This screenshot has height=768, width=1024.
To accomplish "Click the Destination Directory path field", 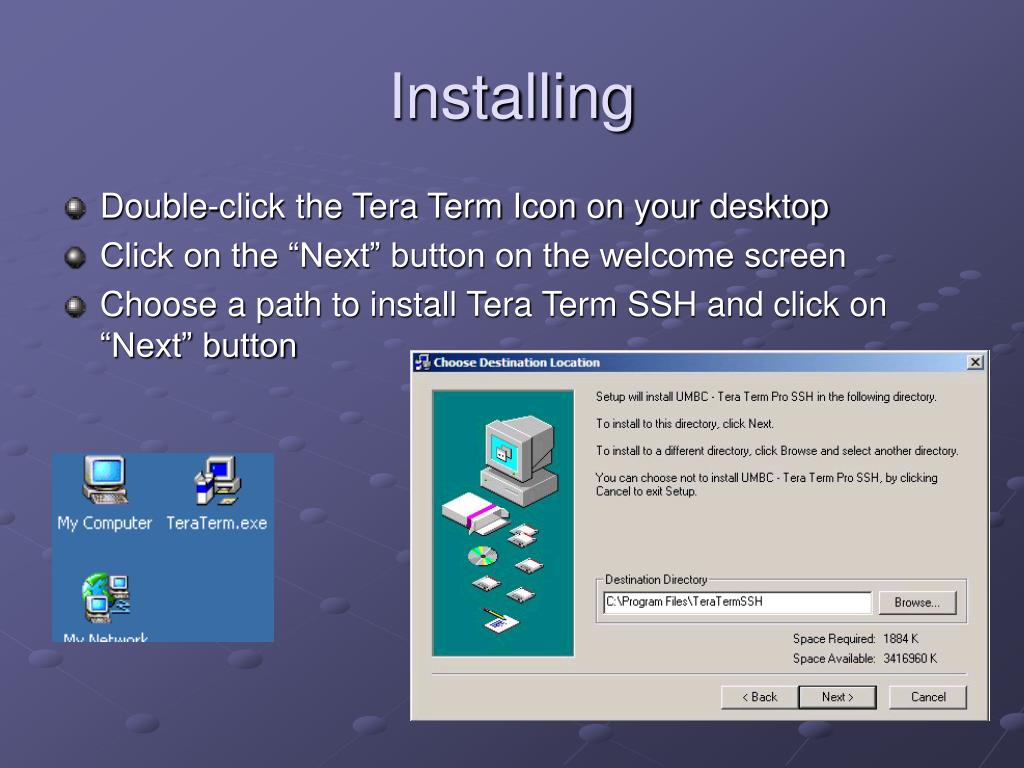I will point(737,602).
